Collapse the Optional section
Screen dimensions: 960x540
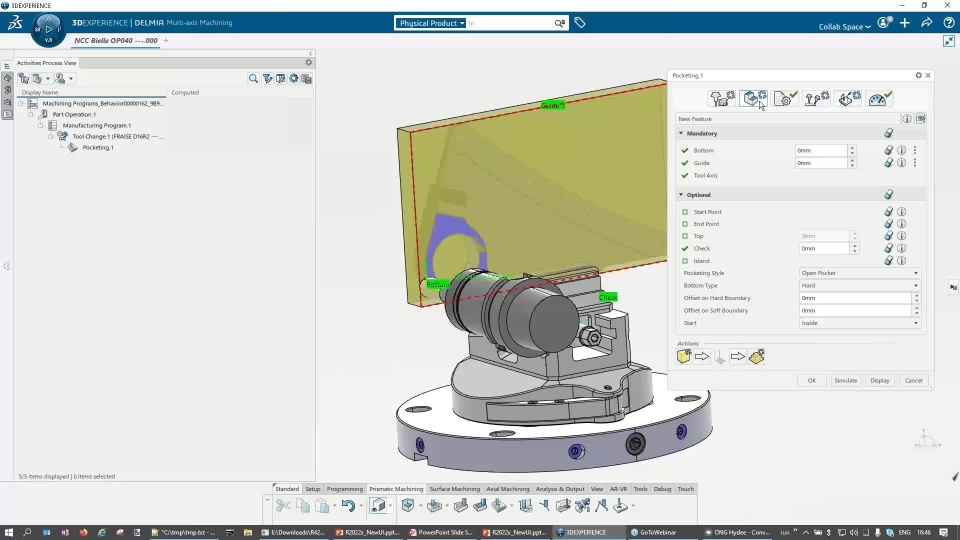681,195
